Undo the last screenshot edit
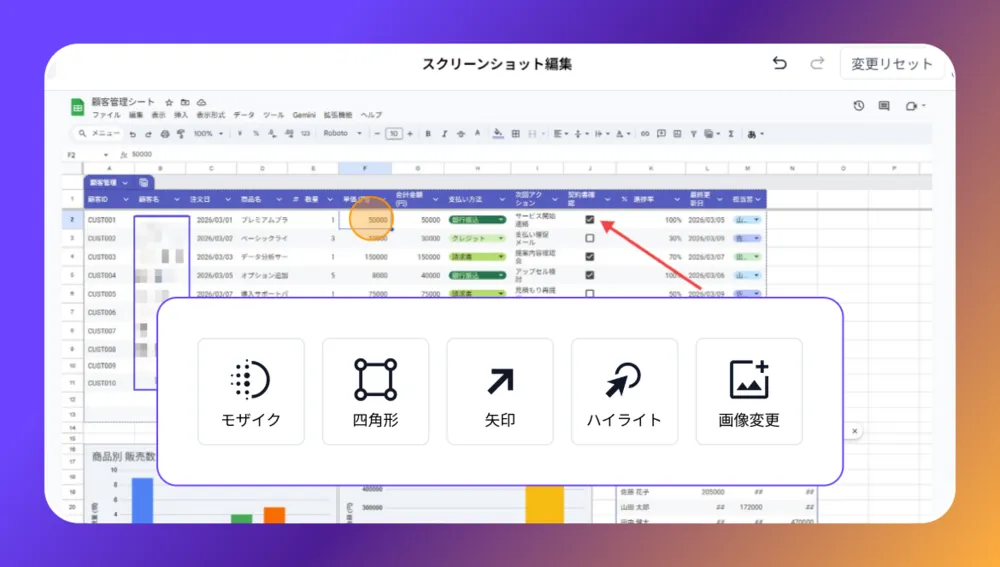The height and width of the screenshot is (567, 1000). pyautogui.click(x=779, y=63)
